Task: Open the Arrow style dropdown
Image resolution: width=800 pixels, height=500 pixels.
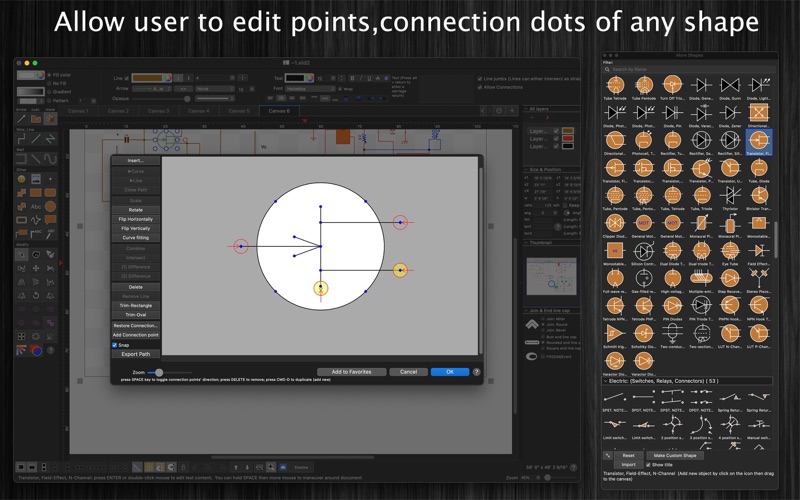Action: 152,89
